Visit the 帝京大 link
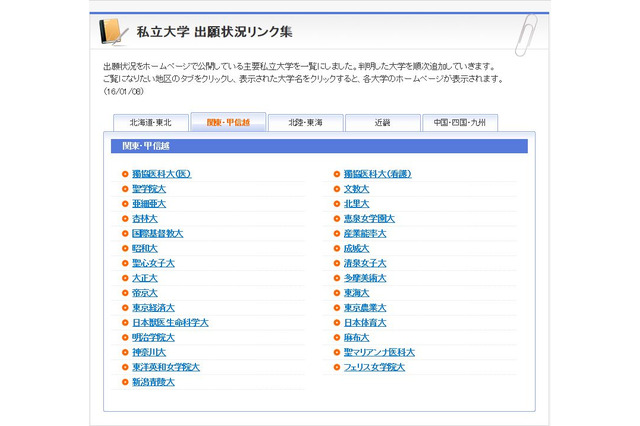Viewport: 640px width, 426px height. coord(145,293)
